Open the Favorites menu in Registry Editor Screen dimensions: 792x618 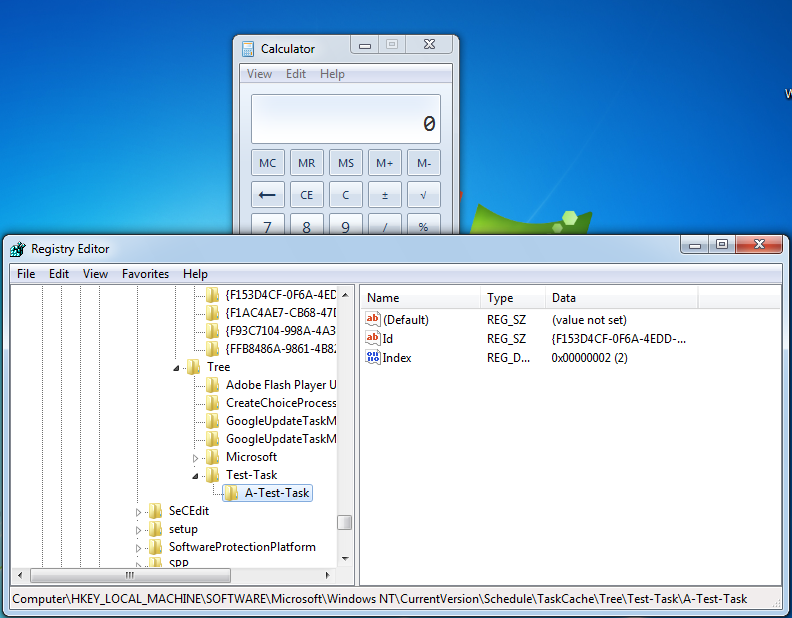pos(145,274)
